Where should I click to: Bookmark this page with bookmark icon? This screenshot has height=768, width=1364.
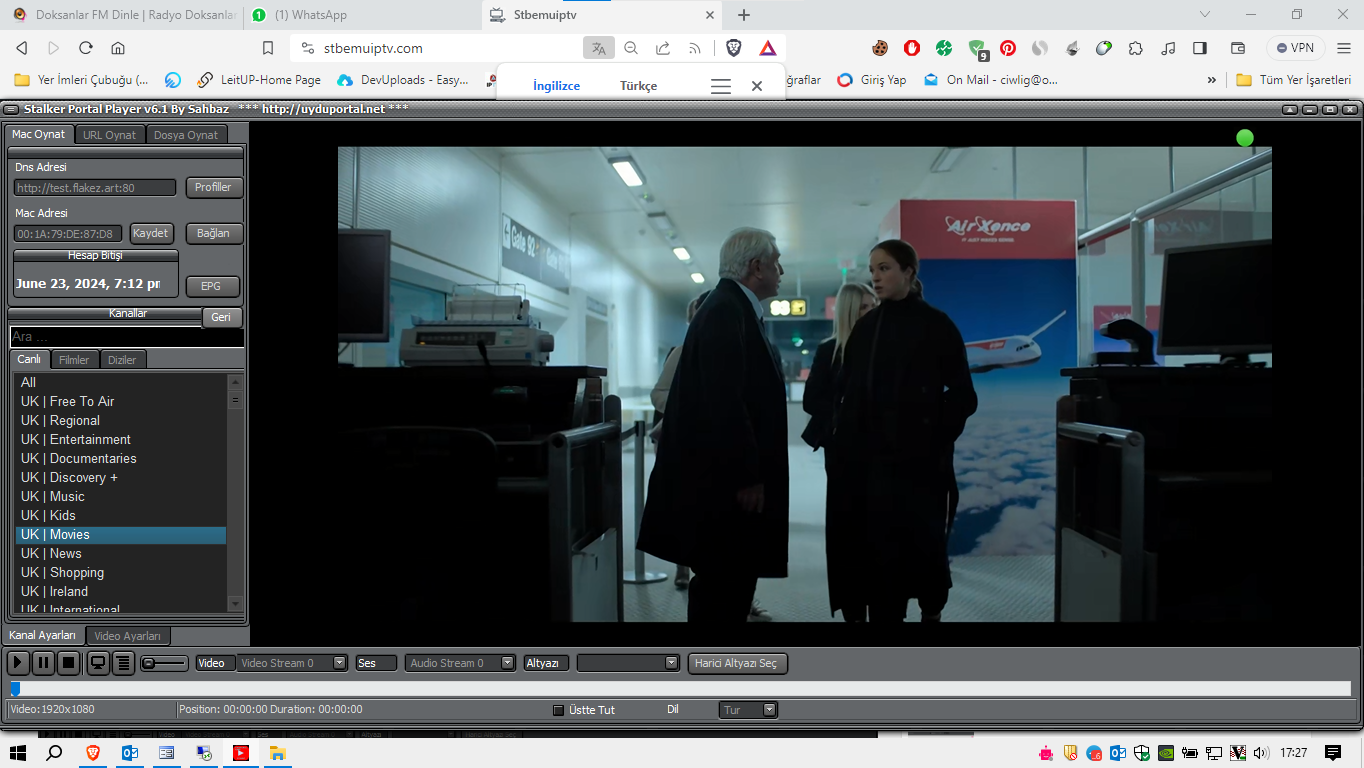click(268, 48)
